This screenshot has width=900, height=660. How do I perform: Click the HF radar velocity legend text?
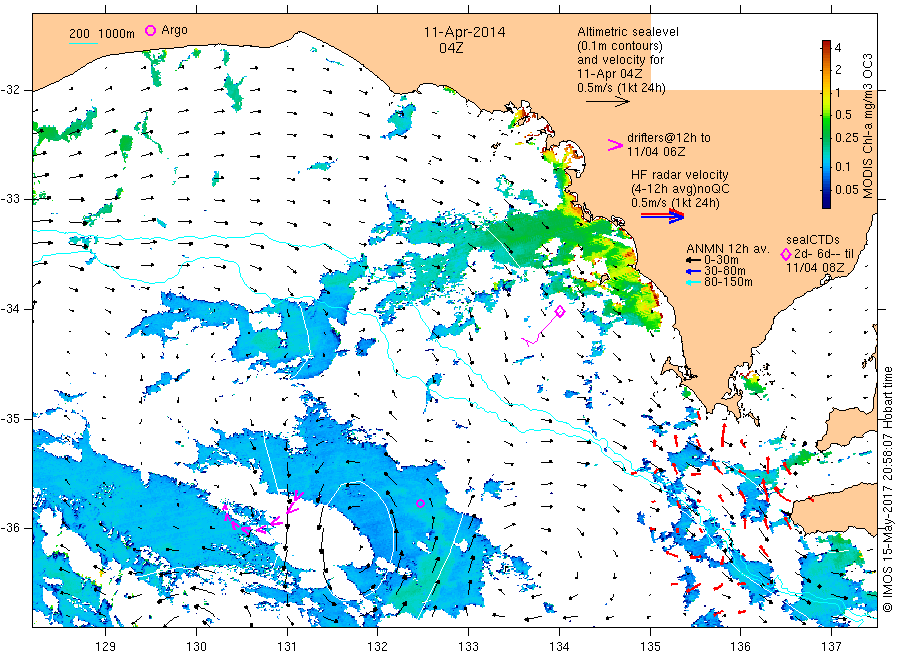click(x=680, y=174)
